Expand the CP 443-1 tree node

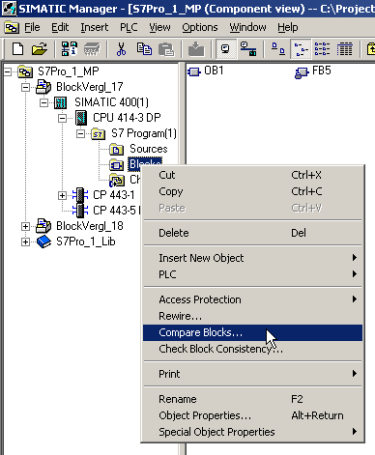62,195
